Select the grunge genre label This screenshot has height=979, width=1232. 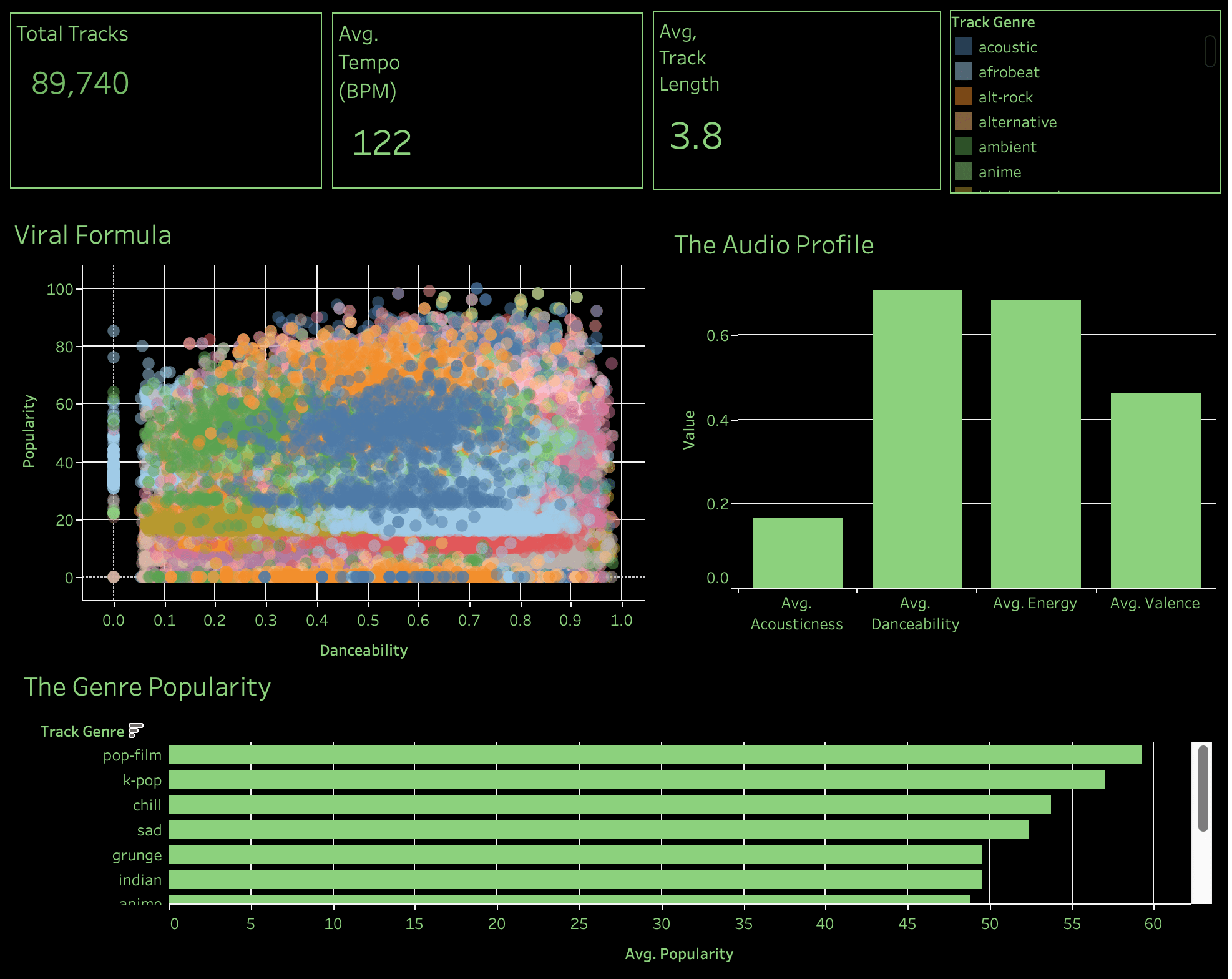click(137, 855)
